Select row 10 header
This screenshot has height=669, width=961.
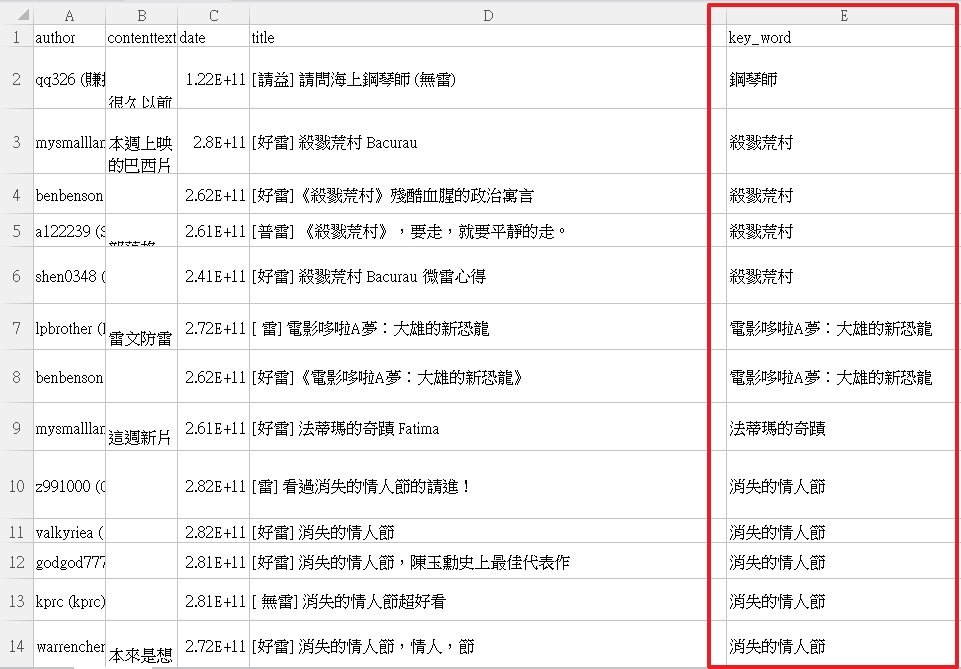17,486
